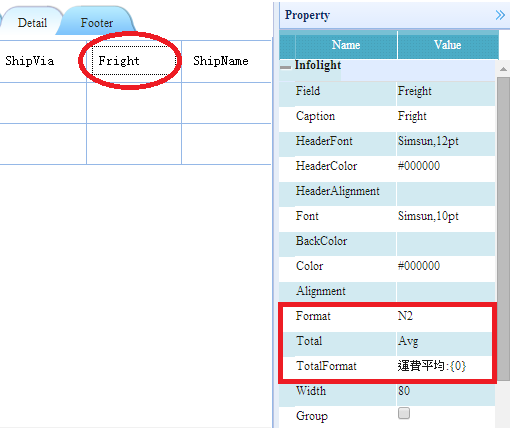Select the TotalFormat property name
The width and height of the screenshot is (510, 428).
click(326, 366)
